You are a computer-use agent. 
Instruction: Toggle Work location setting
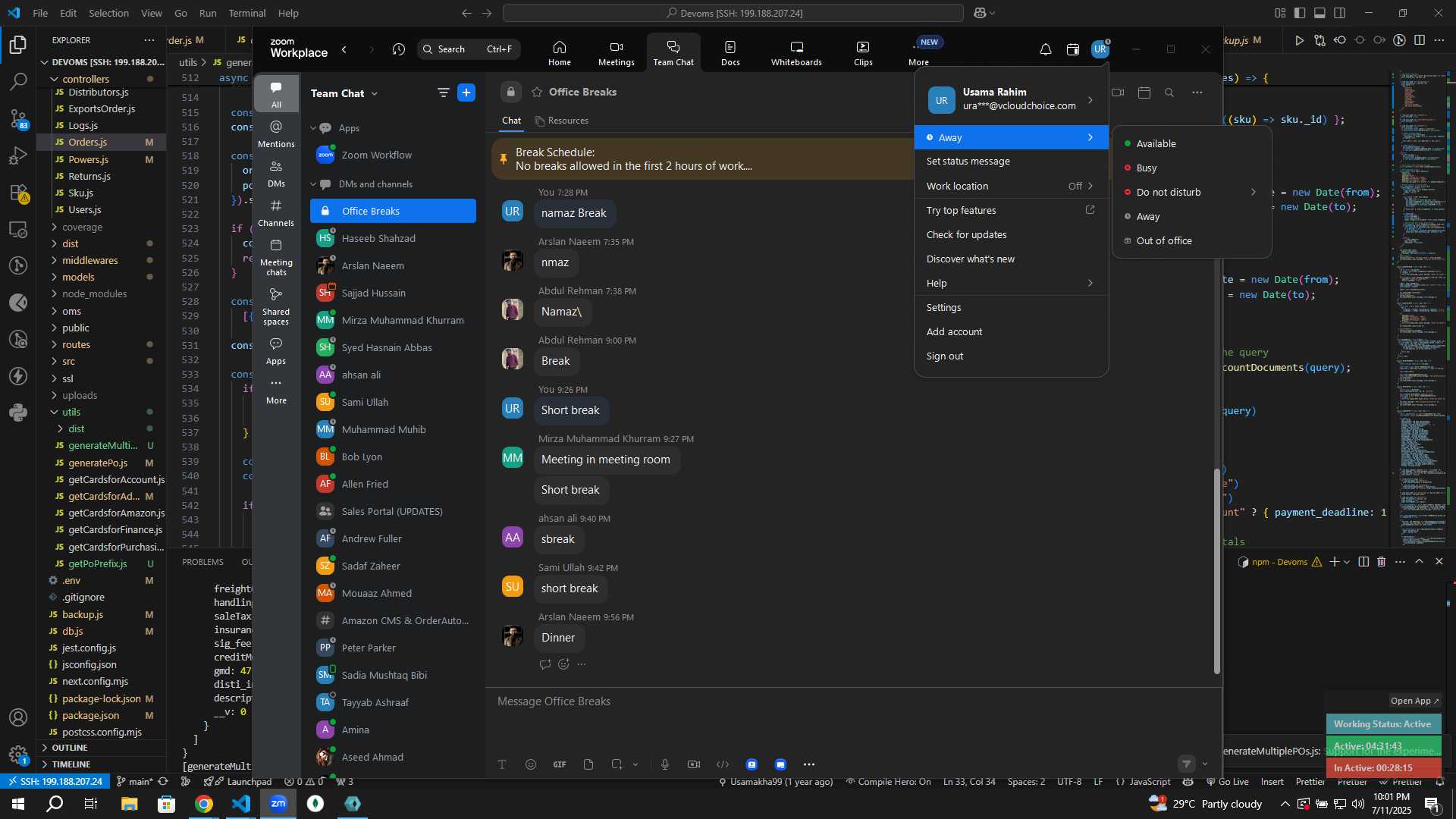point(1011,186)
